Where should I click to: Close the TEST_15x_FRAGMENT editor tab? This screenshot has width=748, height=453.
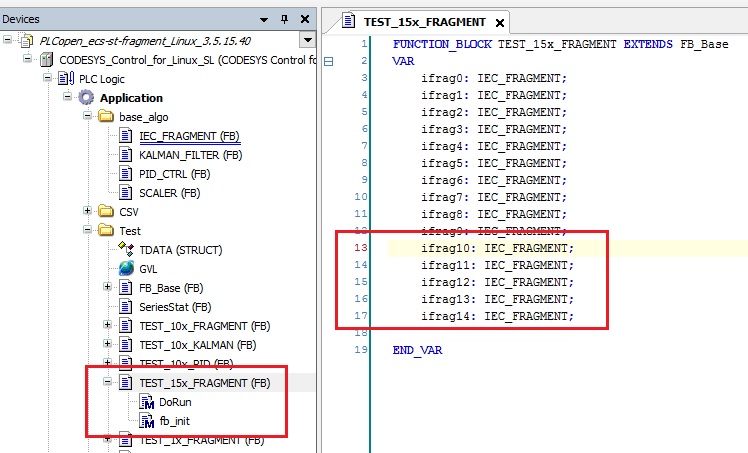point(500,22)
